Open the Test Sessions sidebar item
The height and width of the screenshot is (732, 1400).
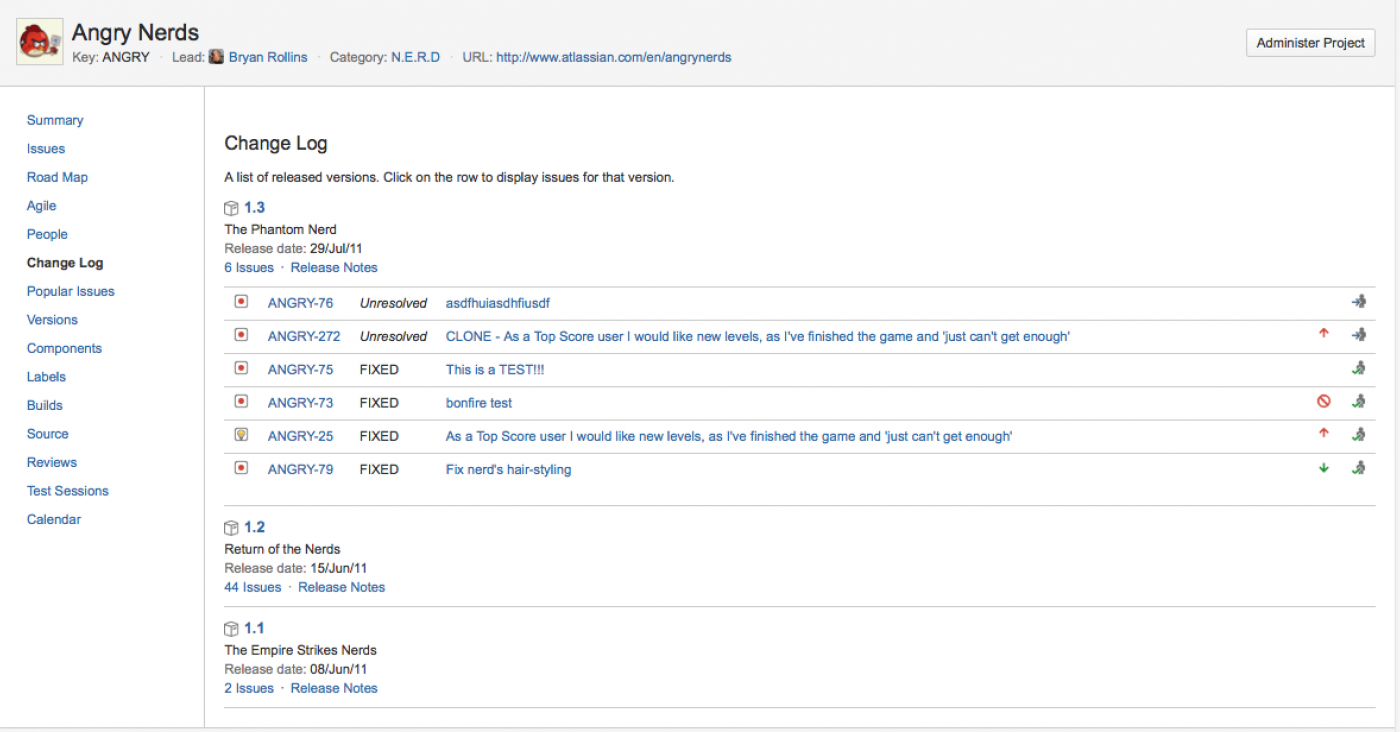point(67,491)
